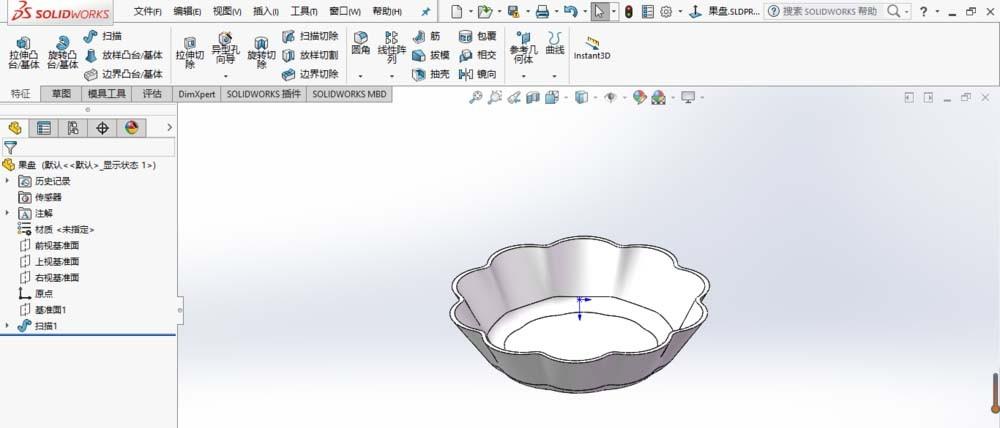The height and width of the screenshot is (428, 1000).
Task: Click the undo arrow icon
Action: coord(571,11)
